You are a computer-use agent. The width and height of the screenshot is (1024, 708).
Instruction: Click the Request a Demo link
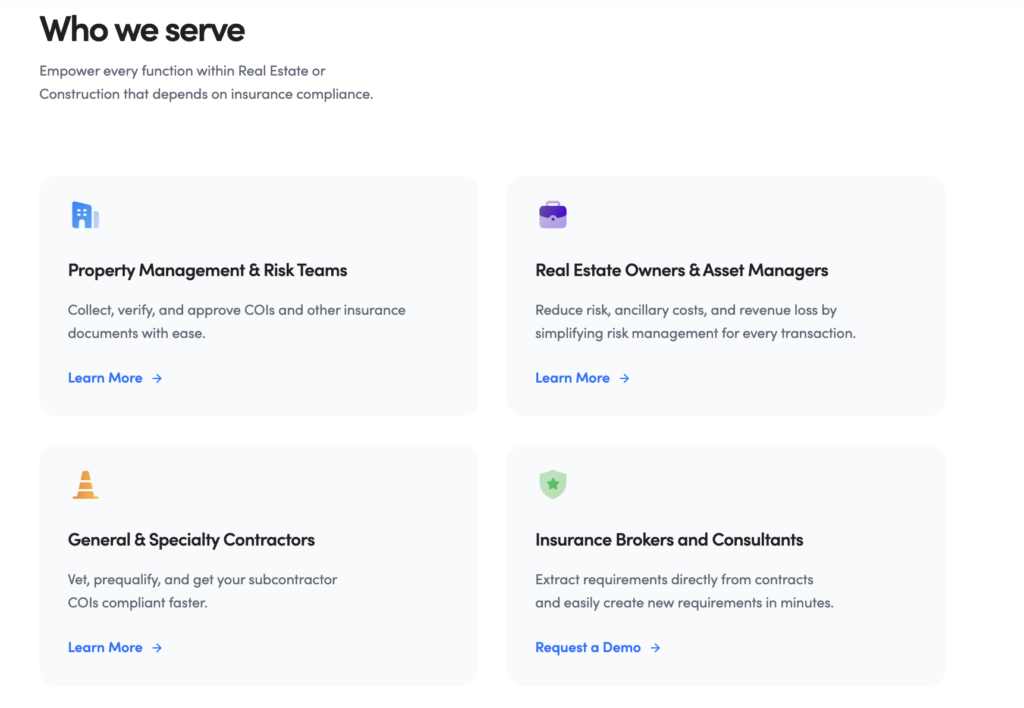coord(588,647)
